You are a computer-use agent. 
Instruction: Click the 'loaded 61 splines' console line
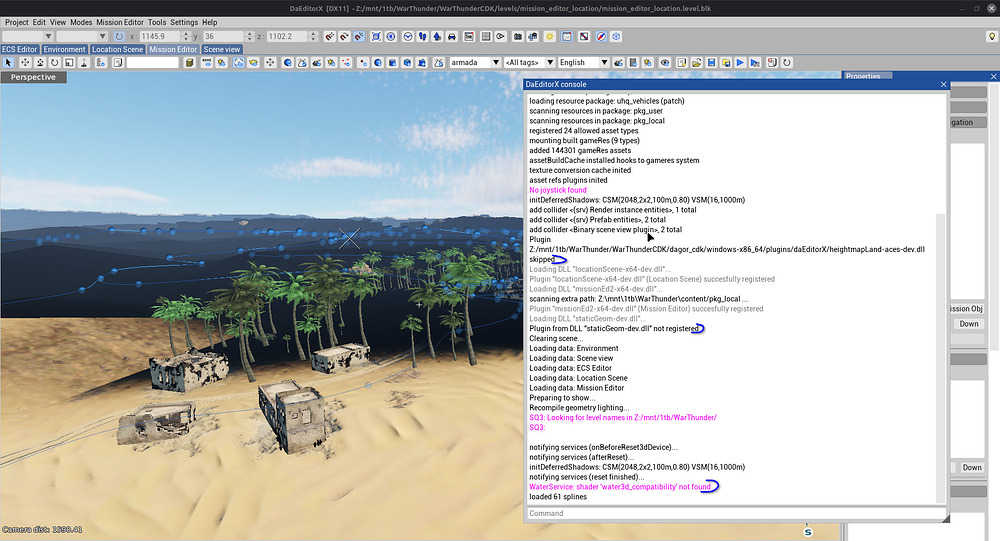coord(558,496)
